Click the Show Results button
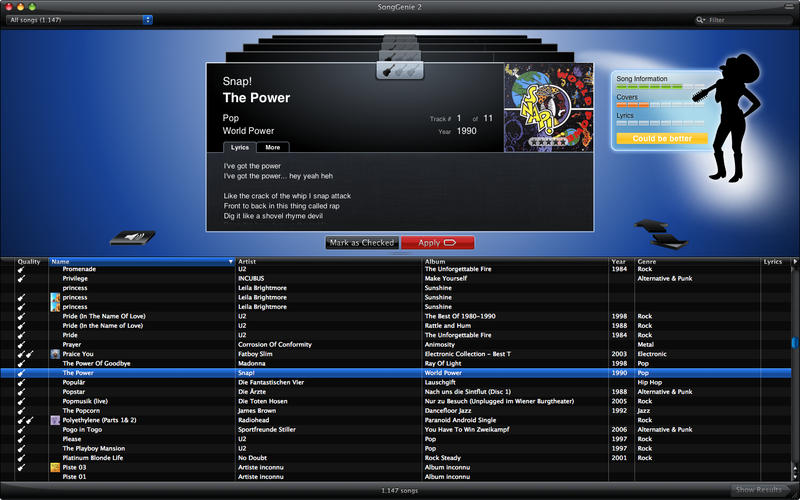Image resolution: width=800 pixels, height=500 pixels. click(762, 490)
